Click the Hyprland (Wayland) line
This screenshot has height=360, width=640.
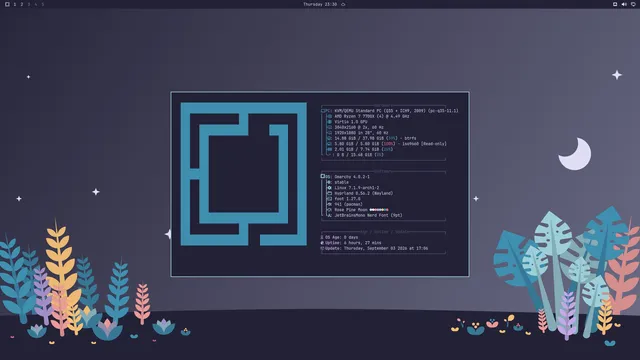point(364,193)
